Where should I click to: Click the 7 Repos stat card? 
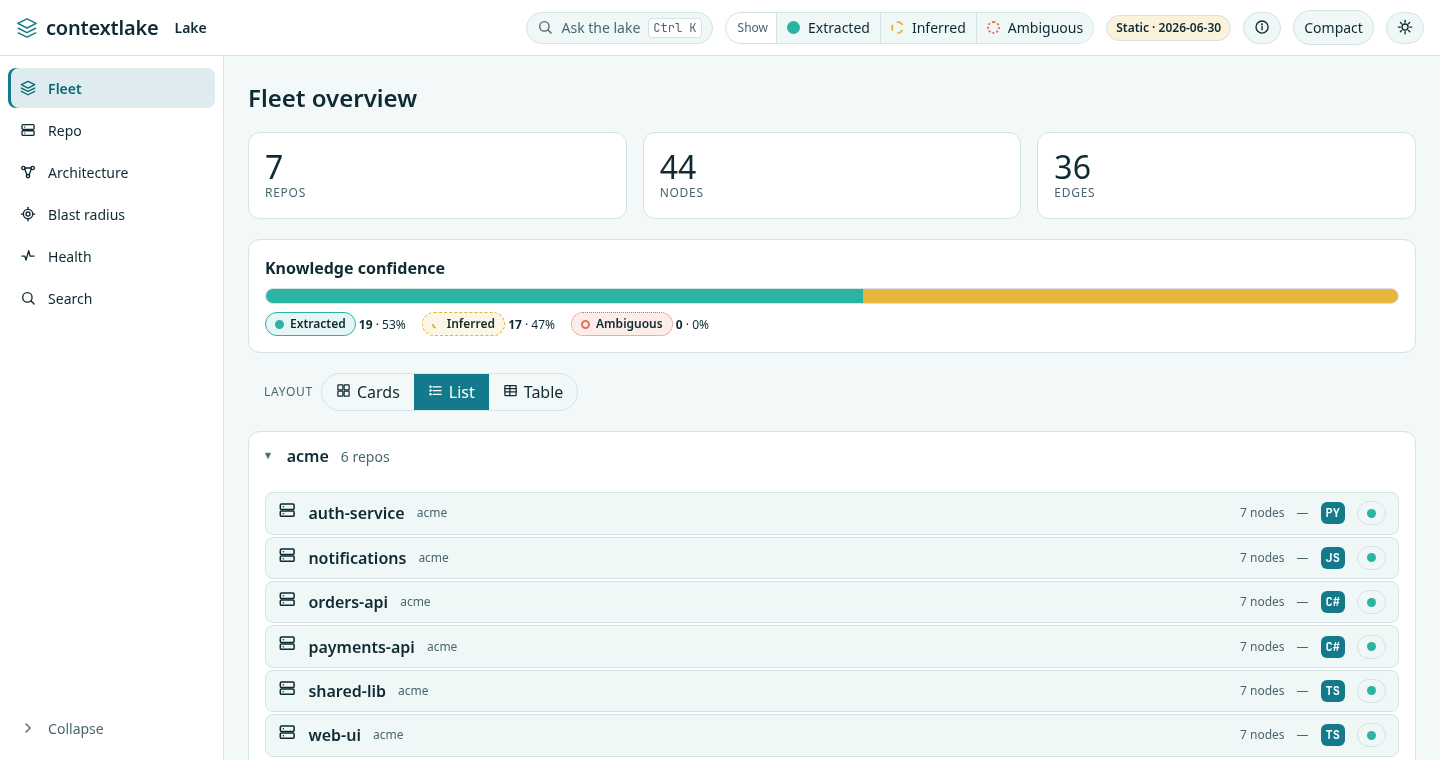(437, 175)
